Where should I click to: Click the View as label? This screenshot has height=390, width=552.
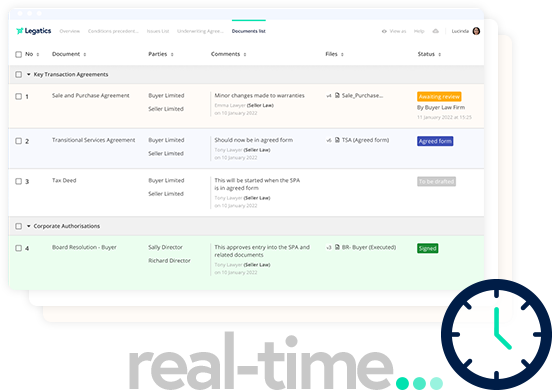pyautogui.click(x=398, y=31)
